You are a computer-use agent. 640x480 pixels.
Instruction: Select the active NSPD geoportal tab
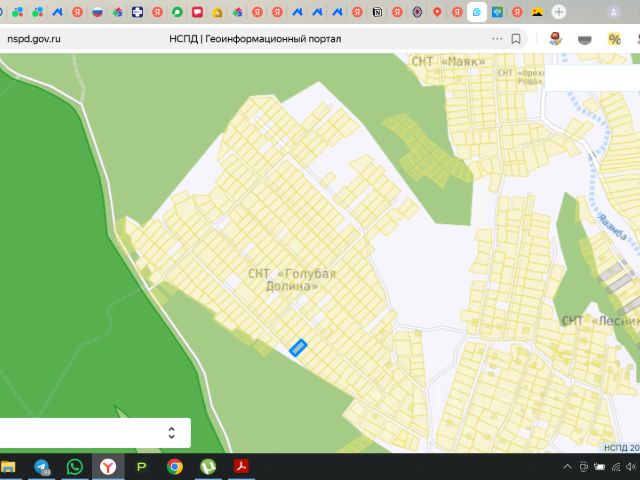click(x=477, y=12)
